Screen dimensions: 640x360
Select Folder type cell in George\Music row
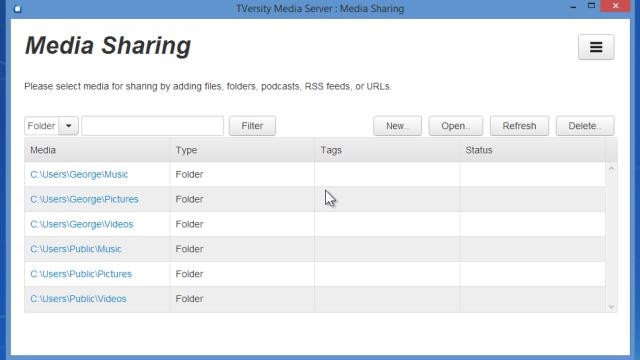coord(242,175)
